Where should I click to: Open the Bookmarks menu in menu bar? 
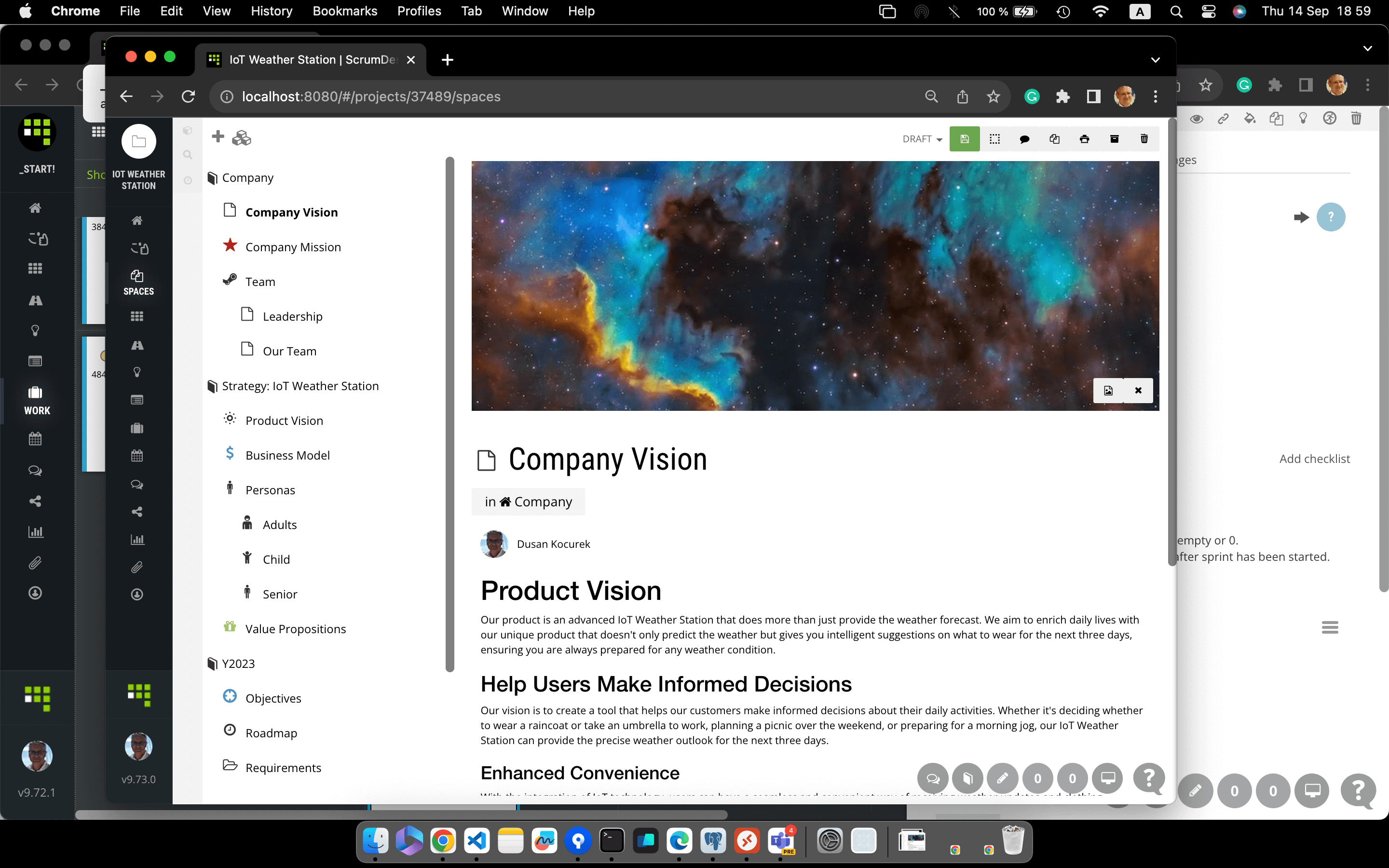point(344,11)
